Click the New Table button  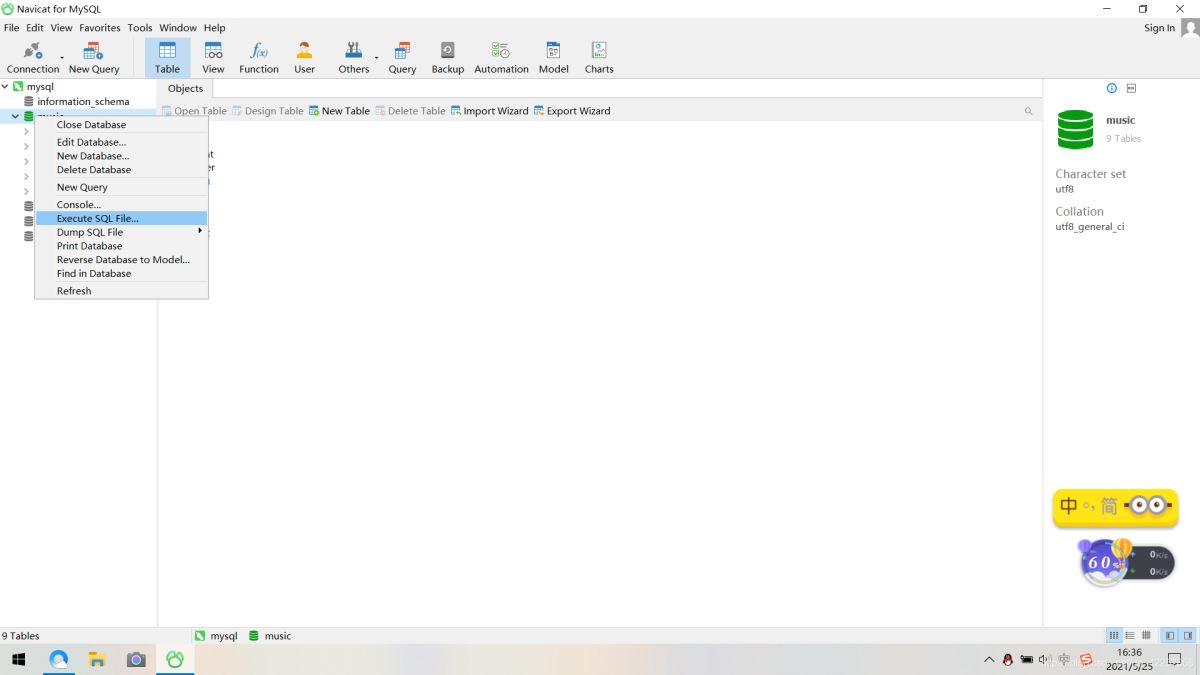pos(340,111)
